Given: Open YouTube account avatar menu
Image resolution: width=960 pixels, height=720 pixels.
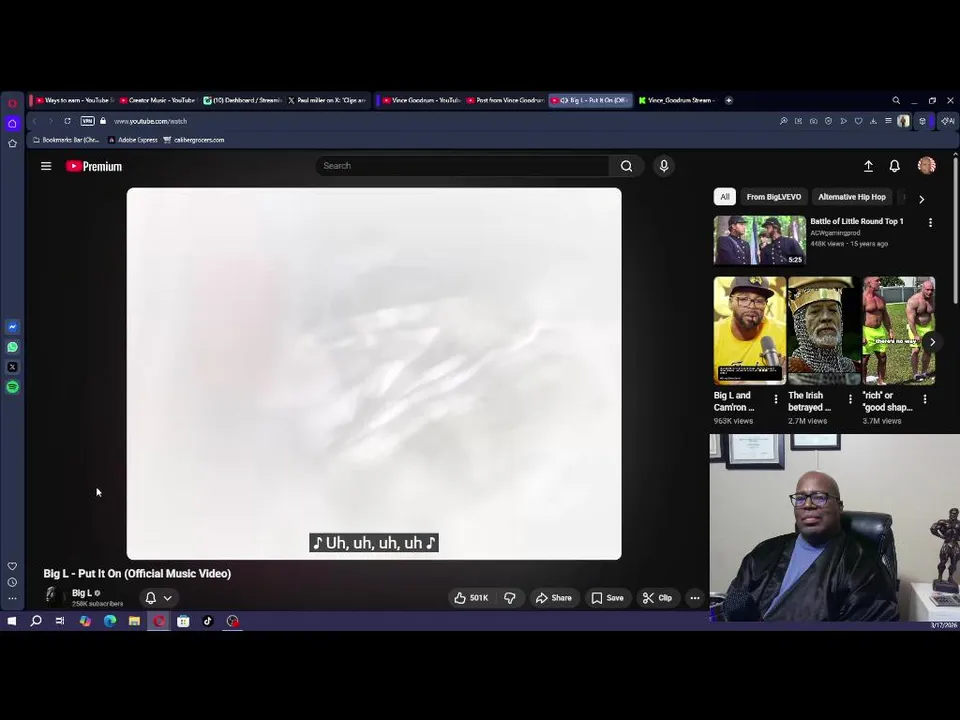Looking at the screenshot, I should coord(926,165).
